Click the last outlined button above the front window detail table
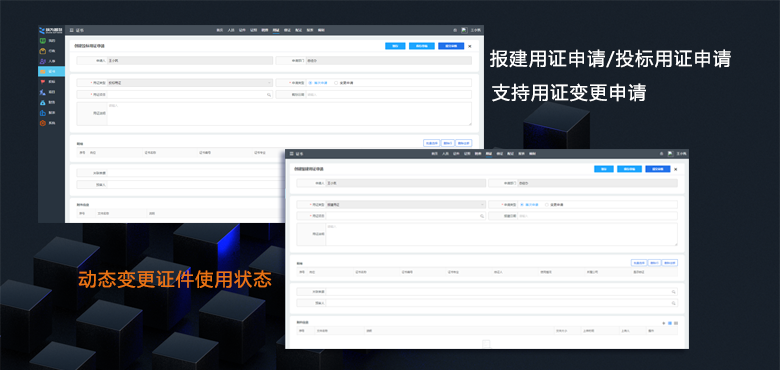780x370 pixels. (670, 263)
